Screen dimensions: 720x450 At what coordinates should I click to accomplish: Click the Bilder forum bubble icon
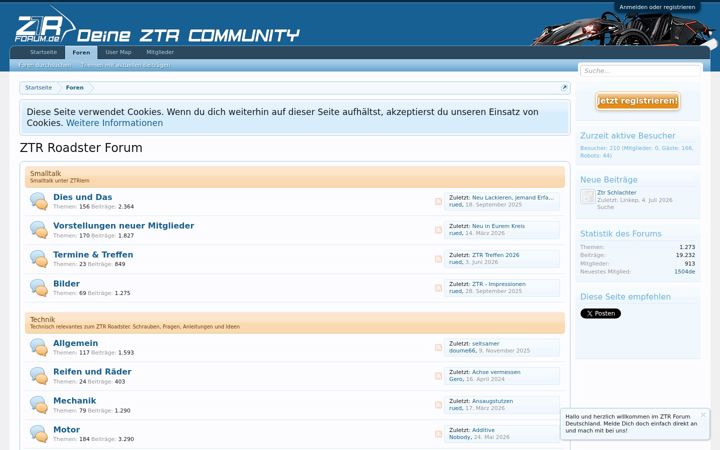(39, 288)
